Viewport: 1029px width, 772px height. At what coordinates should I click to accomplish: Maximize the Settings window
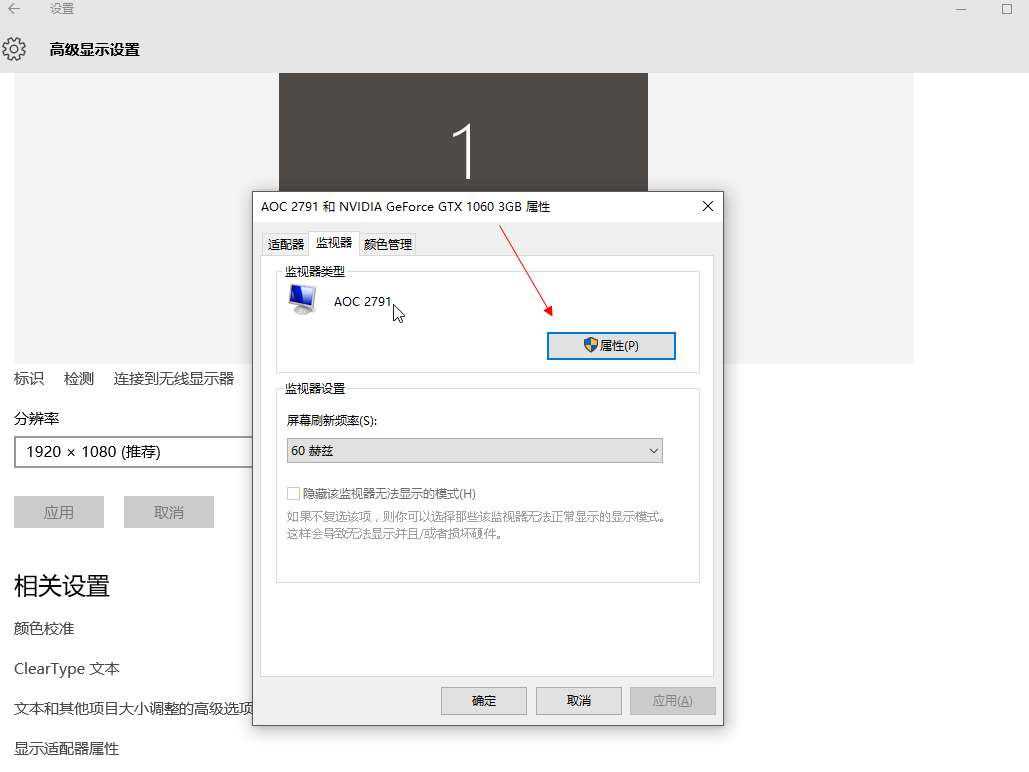point(1007,9)
